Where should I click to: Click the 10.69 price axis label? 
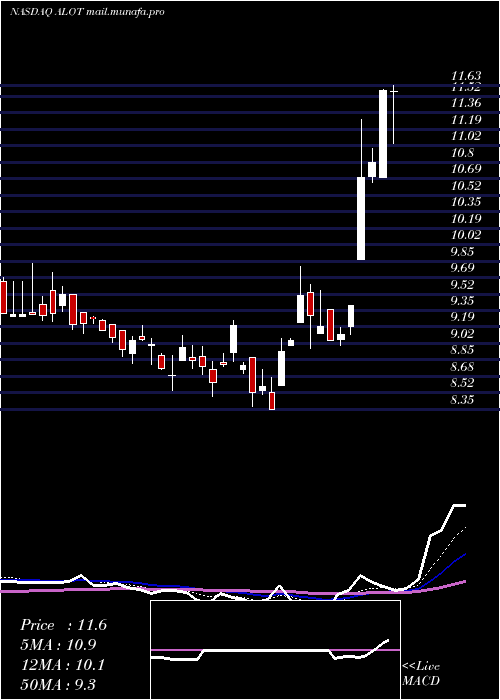pyautogui.click(x=466, y=169)
